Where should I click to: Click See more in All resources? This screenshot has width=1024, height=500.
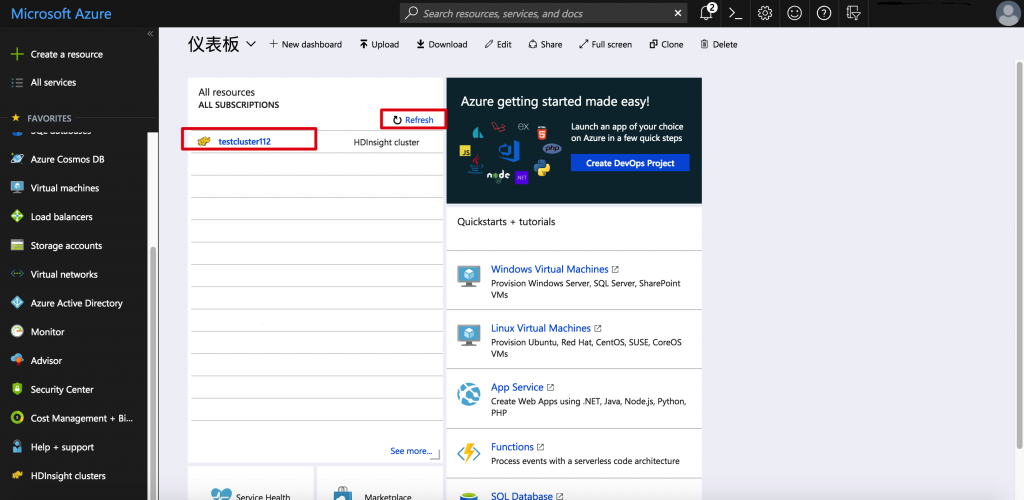[411, 450]
